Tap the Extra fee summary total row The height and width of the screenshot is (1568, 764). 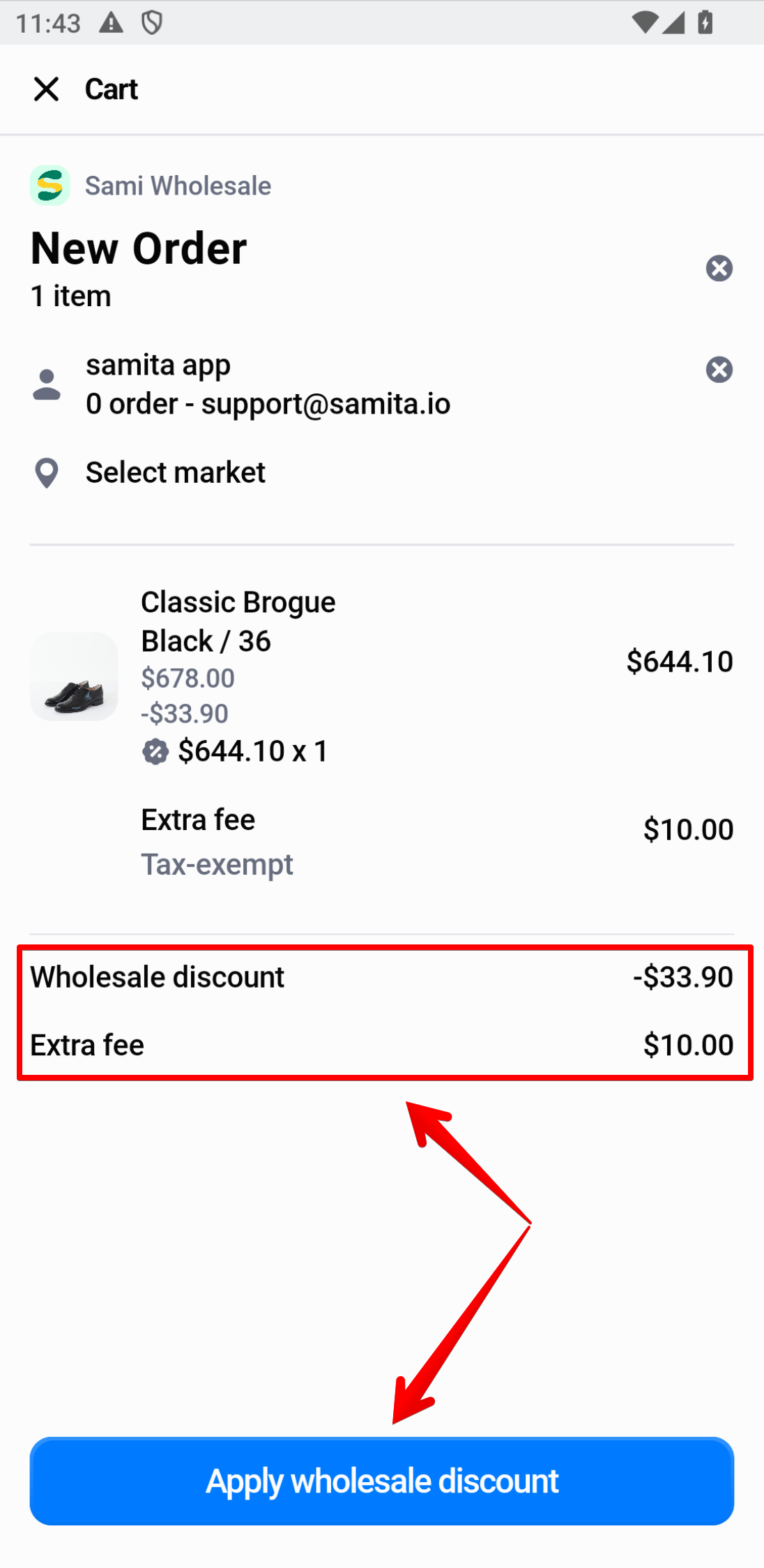[381, 1045]
